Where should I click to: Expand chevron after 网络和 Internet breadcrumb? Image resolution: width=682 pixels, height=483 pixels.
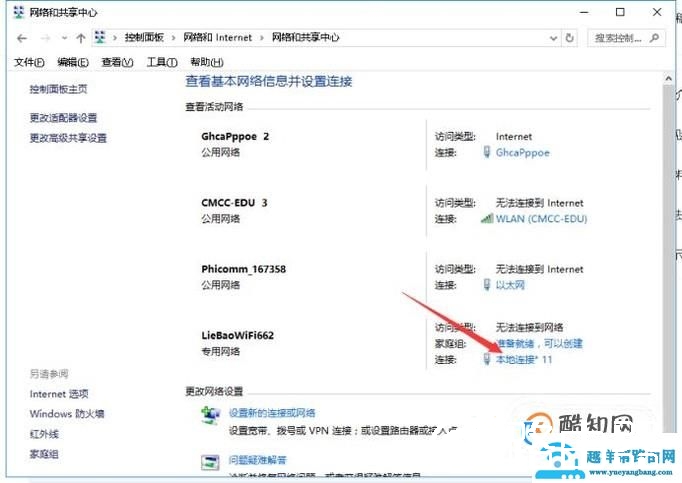point(261,38)
